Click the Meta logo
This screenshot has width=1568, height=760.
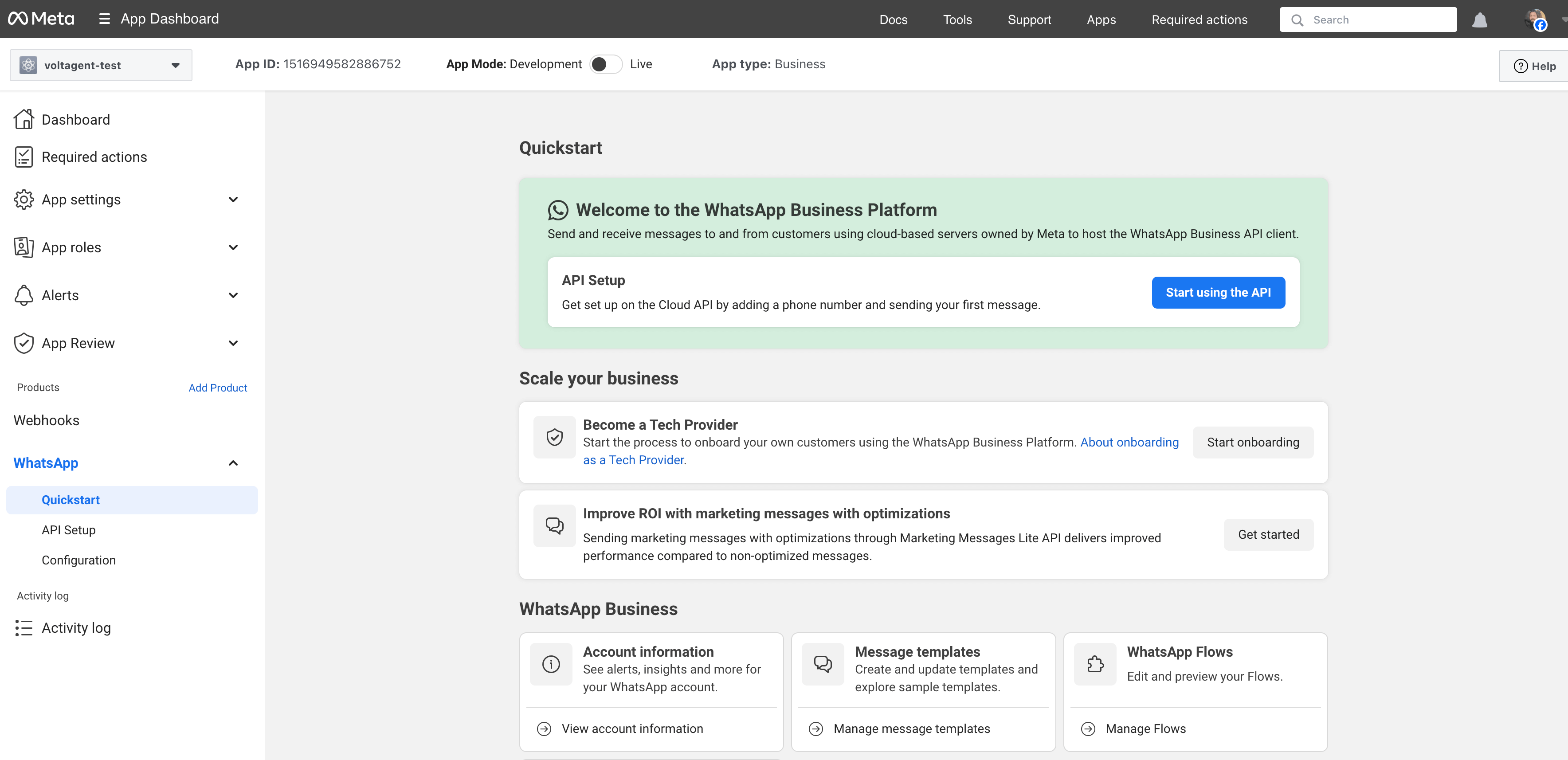pyautogui.click(x=41, y=19)
